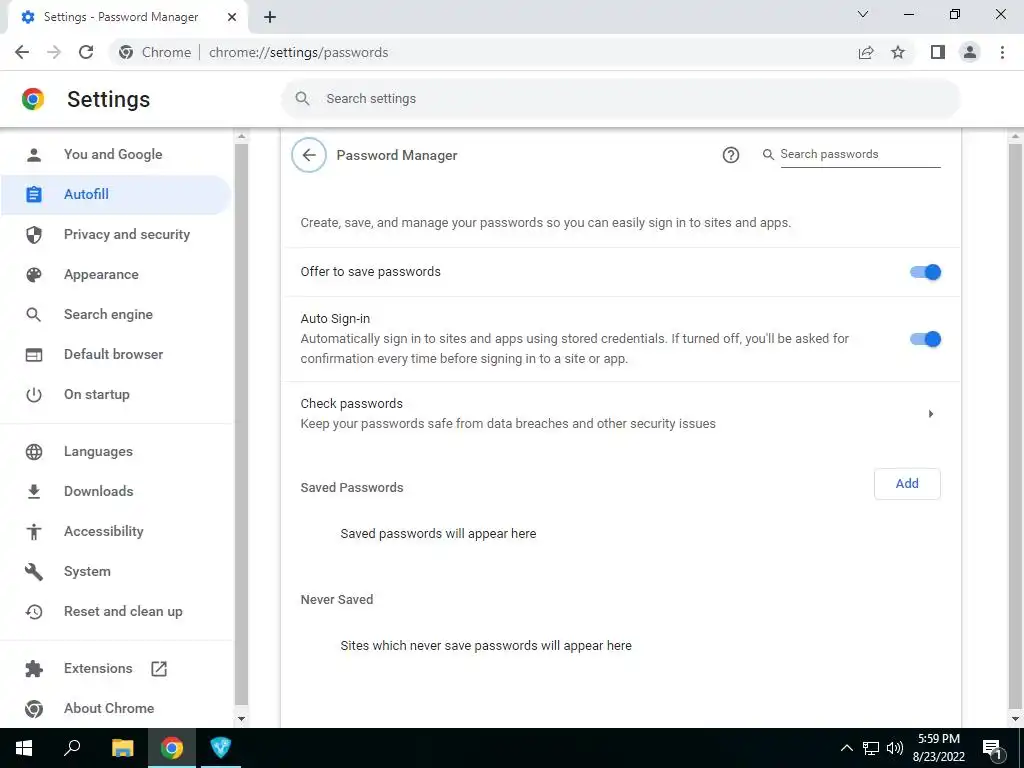Open On startup settings

tap(116, 394)
